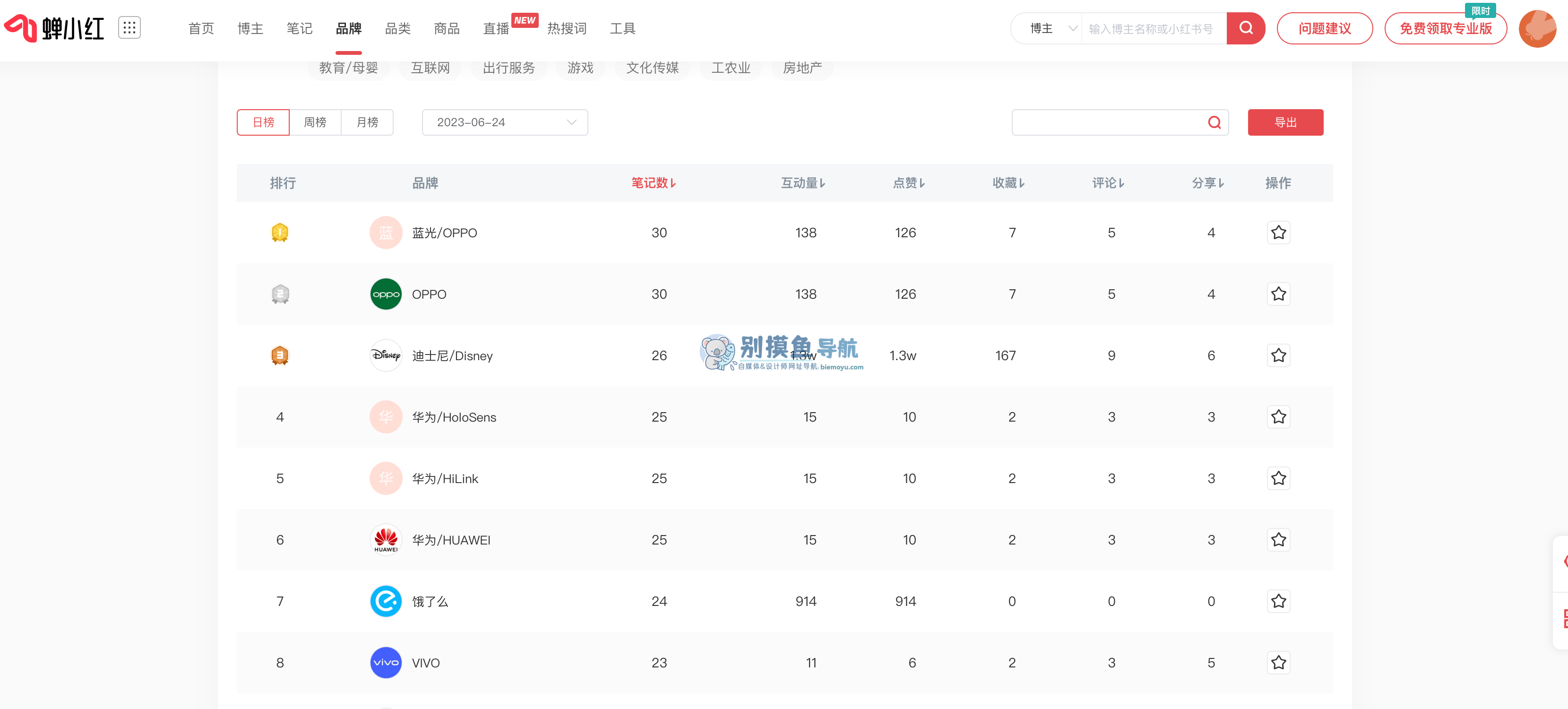
Task: Star the 迪士尼/Disney brand row
Action: (x=1278, y=355)
